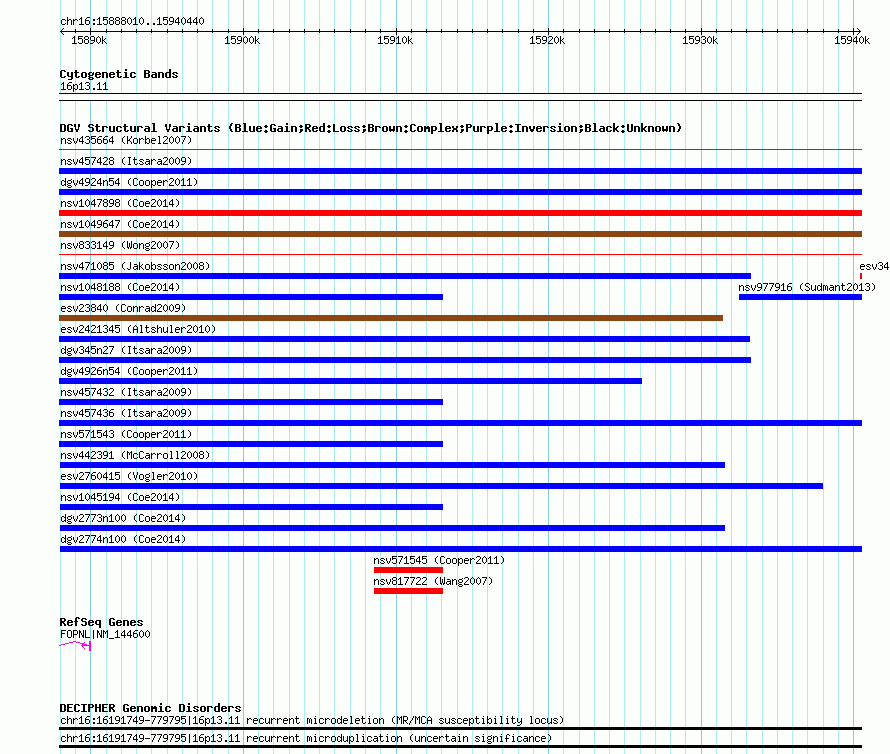Select nsv571543 (Cooper2011) variant label
This screenshot has width=890, height=754.
(126, 434)
